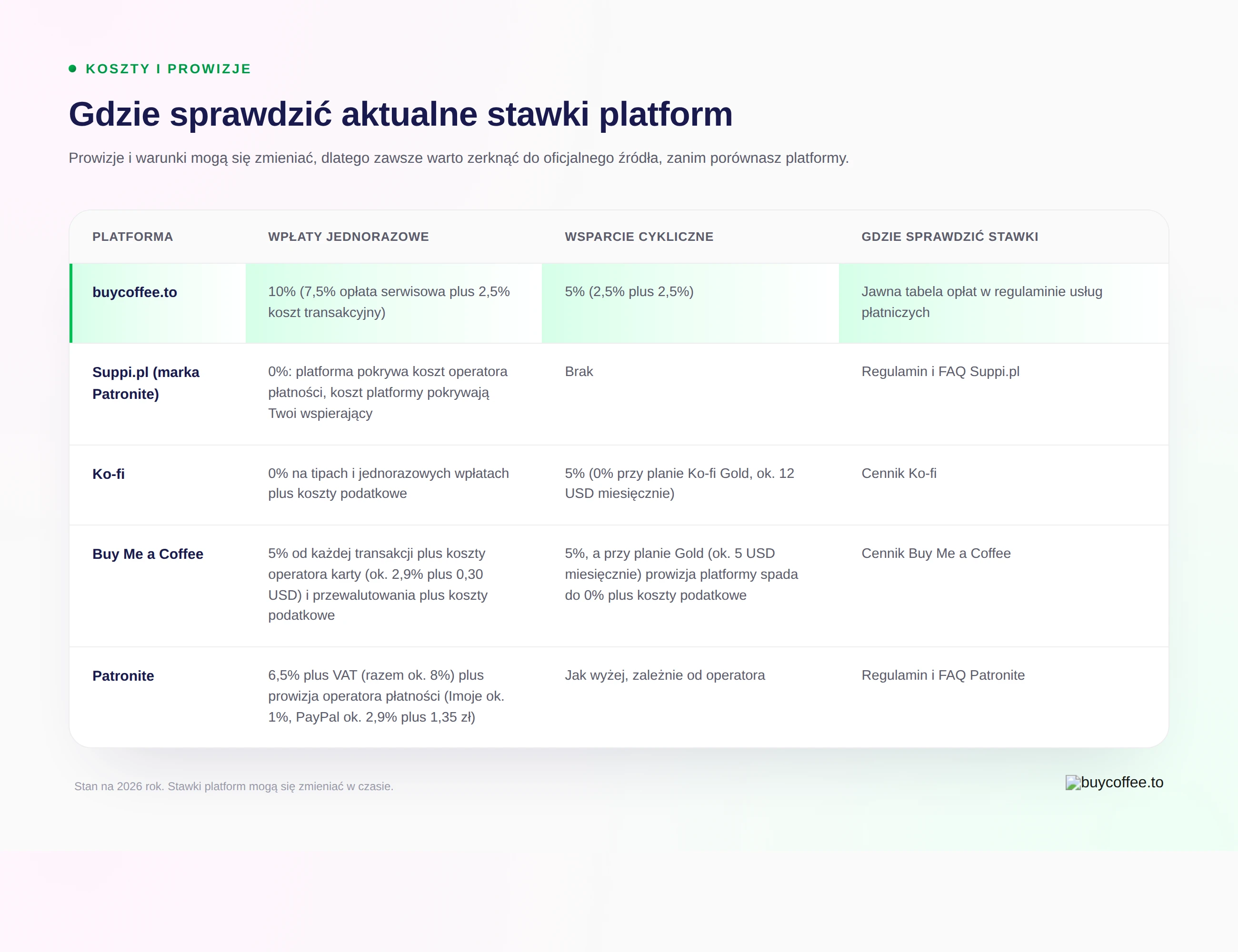Click the "GDZIE SPRAWDZIĆ STAWKI" column header
Image resolution: width=1238 pixels, height=952 pixels.
(949, 237)
